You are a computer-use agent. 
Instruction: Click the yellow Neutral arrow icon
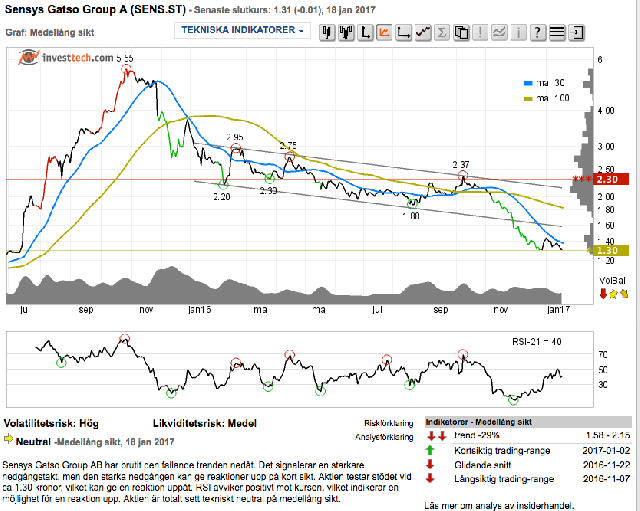pyautogui.click(x=8, y=439)
